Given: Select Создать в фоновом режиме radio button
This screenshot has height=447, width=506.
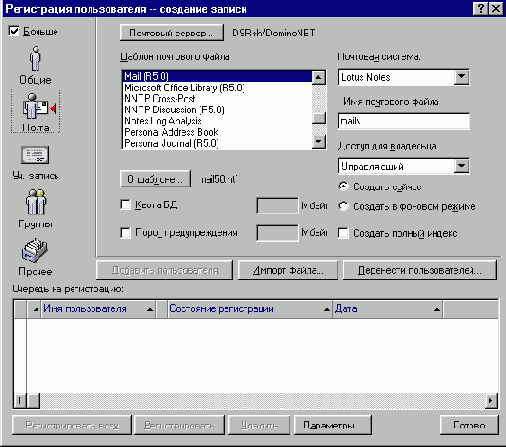Looking at the screenshot, I should [x=343, y=206].
